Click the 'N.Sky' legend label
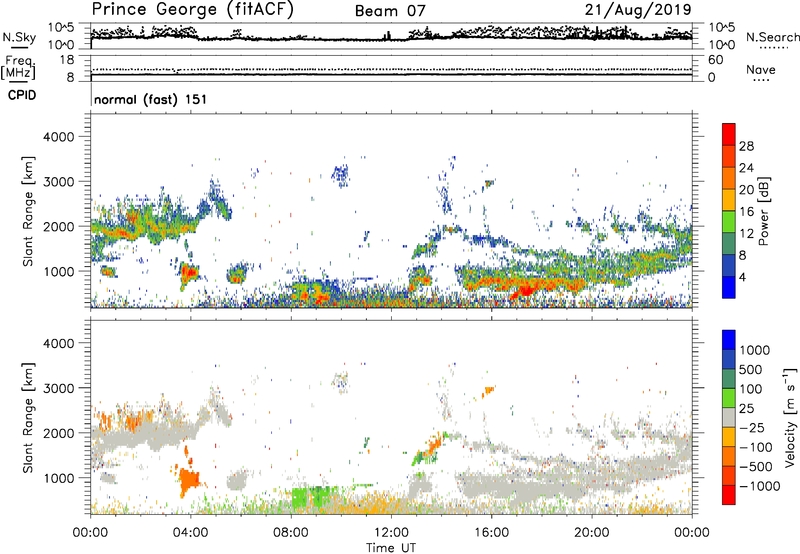This screenshot has width=800, height=554. click(19, 37)
